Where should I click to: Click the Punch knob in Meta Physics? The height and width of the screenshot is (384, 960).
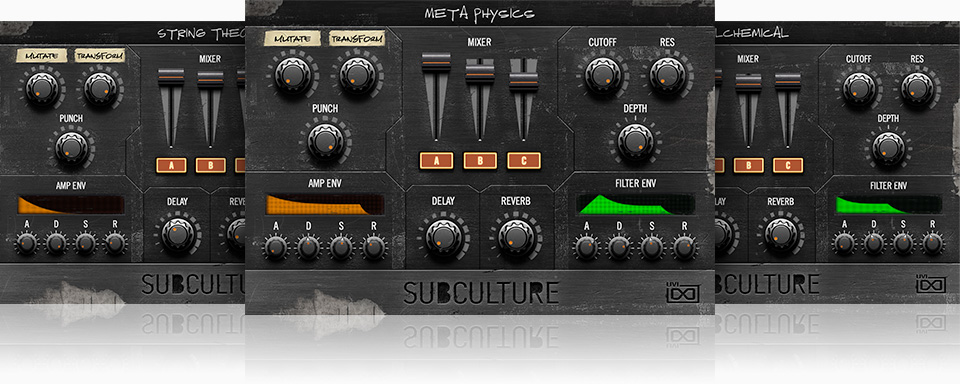coord(326,141)
